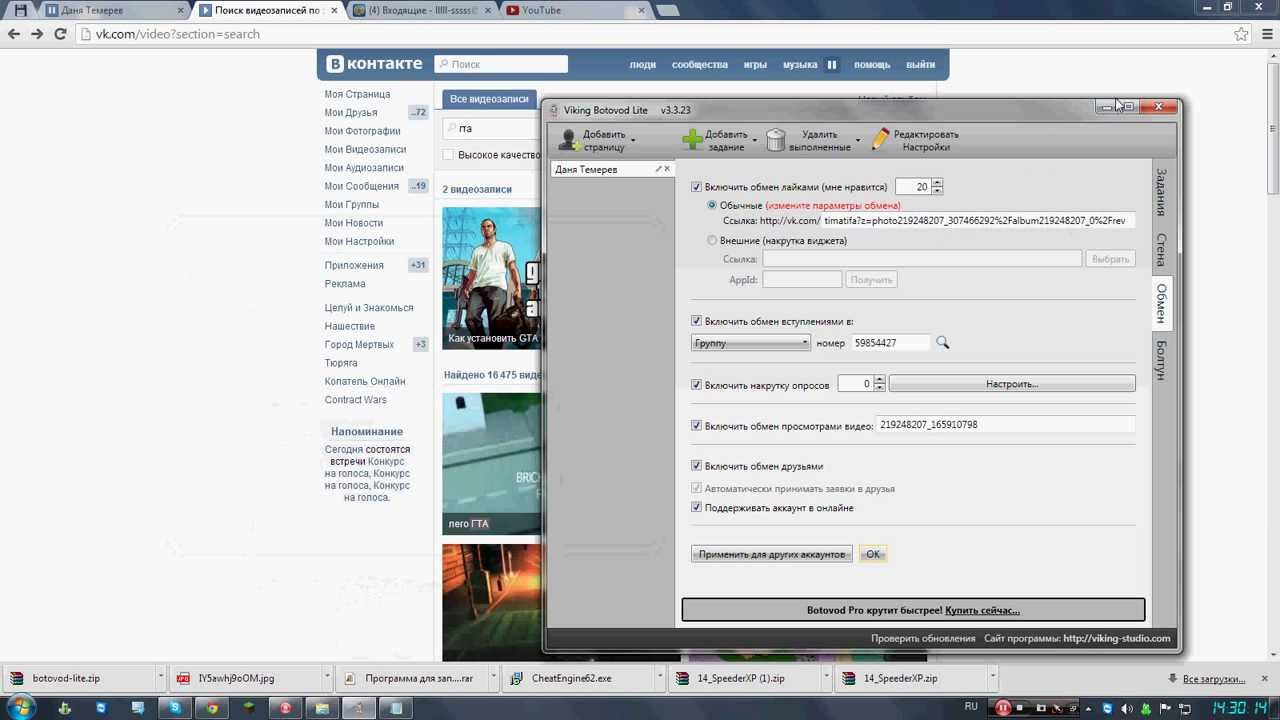Toggle Включить обмен друзьями checkbox

(697, 466)
